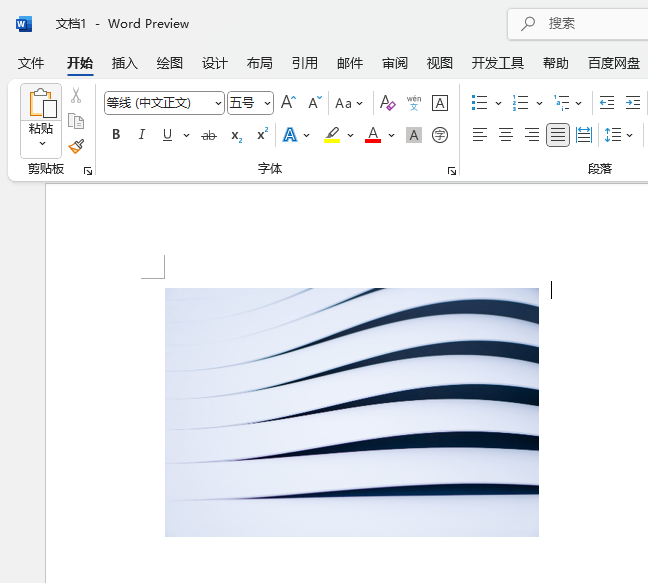Image resolution: width=648 pixels, height=583 pixels.
Task: Switch to the 邮件 tab
Action: pyautogui.click(x=350, y=63)
